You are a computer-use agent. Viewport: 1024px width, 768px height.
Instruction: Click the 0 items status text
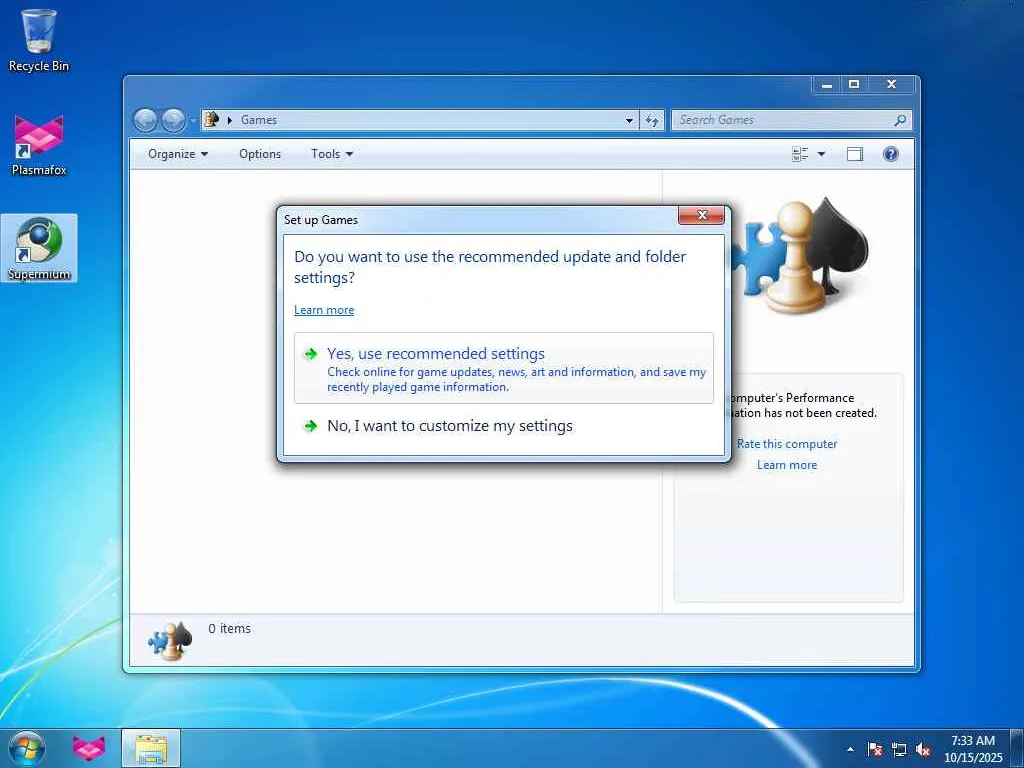tap(229, 629)
